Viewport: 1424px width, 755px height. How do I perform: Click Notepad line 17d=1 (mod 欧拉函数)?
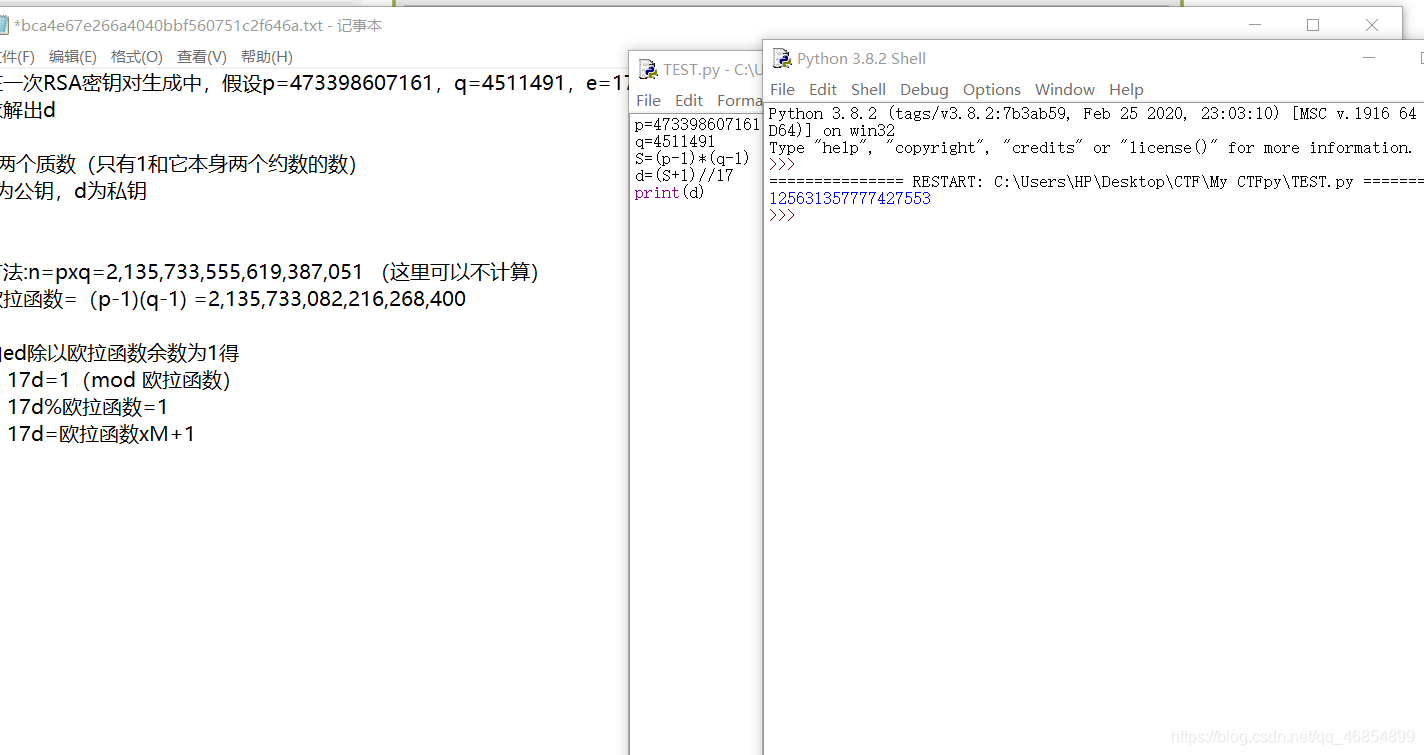(119, 380)
